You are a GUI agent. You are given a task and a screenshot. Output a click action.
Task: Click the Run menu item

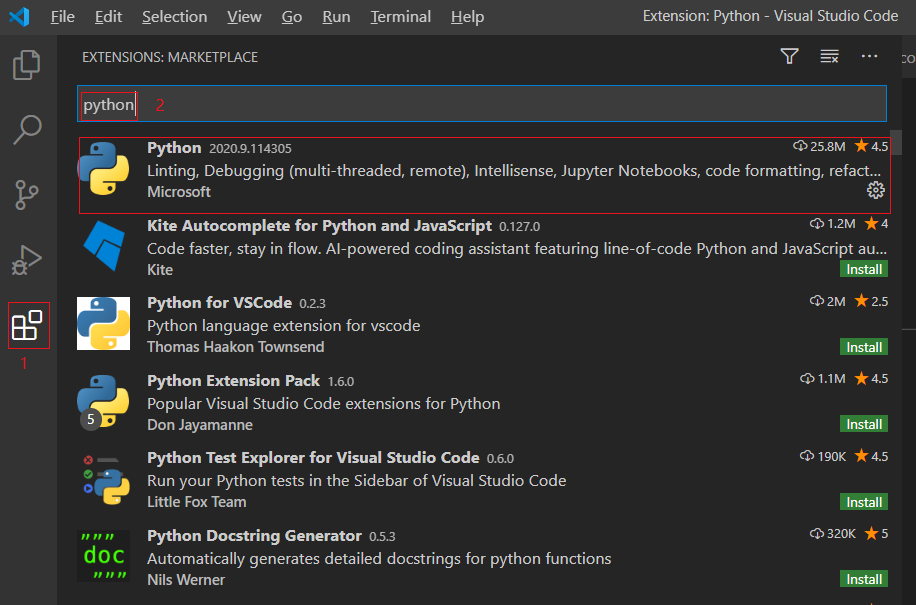point(335,16)
